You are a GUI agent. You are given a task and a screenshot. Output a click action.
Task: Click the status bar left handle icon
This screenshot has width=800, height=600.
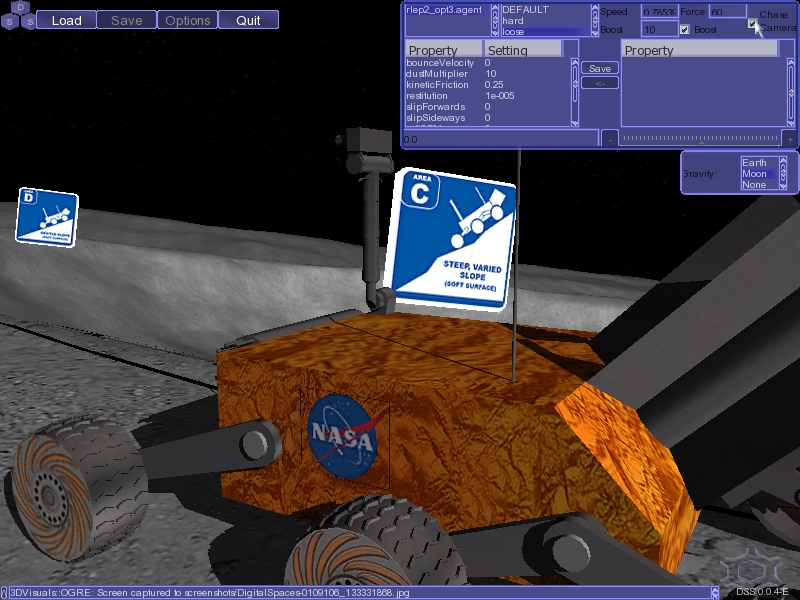[4, 592]
